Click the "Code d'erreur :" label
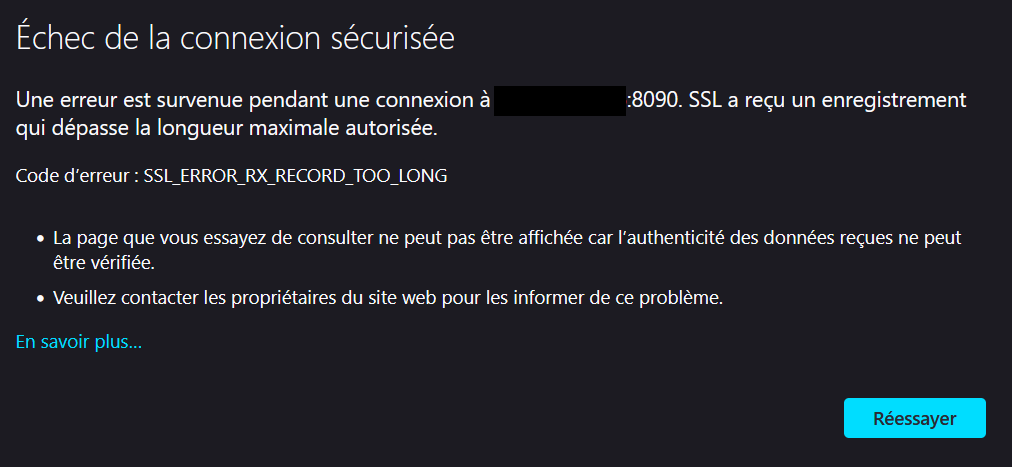Viewport: 1012px width, 467px height. pos(77,176)
